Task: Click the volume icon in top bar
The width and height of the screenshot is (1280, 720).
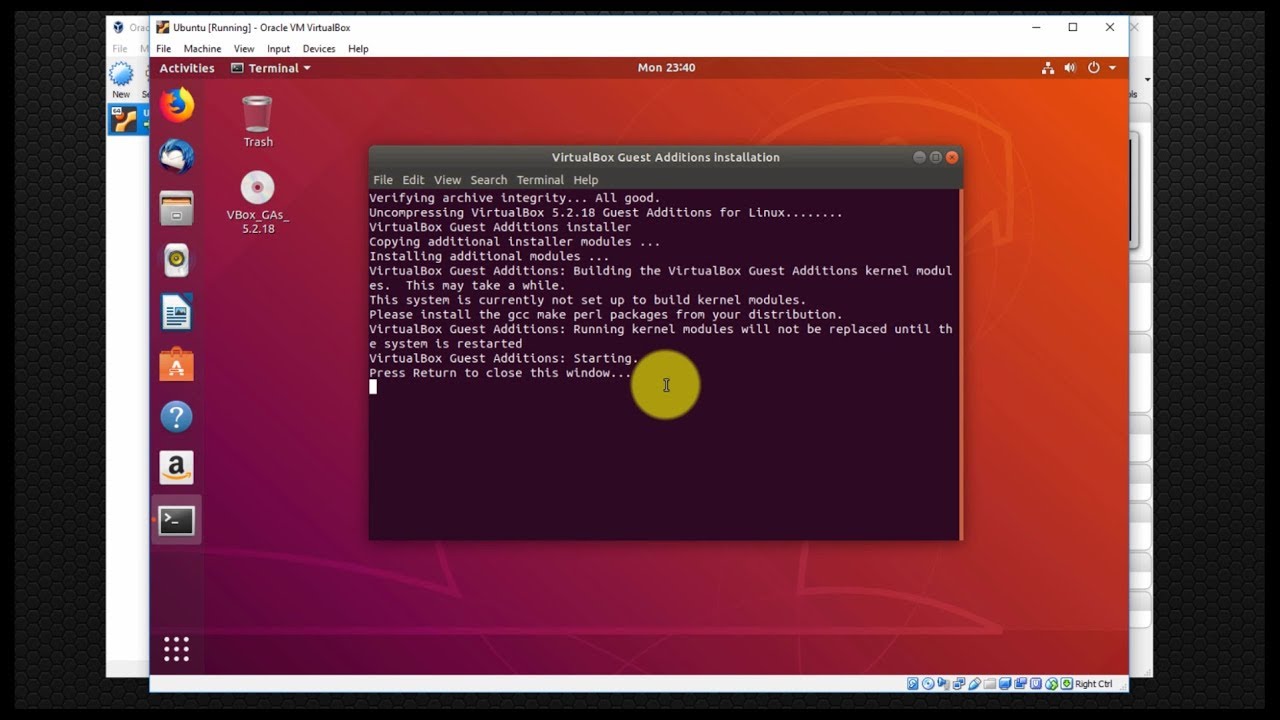Action: click(x=1070, y=68)
